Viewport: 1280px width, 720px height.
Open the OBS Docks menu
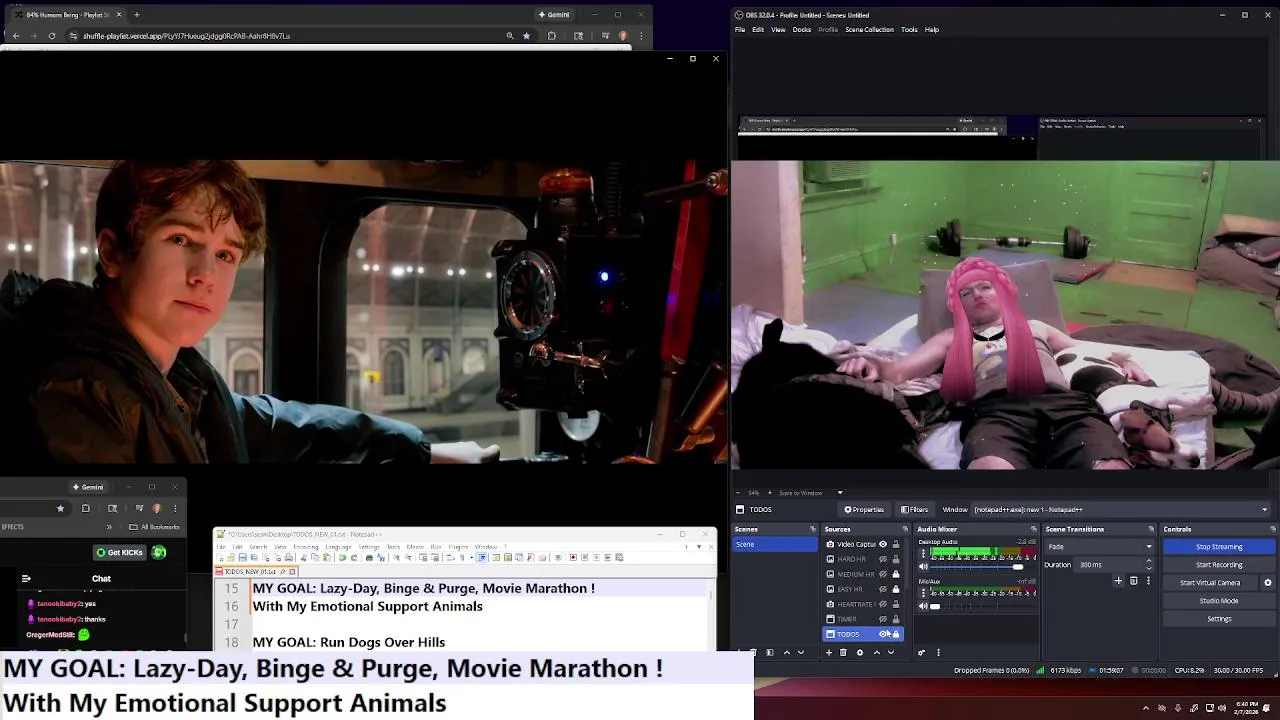pos(802,29)
